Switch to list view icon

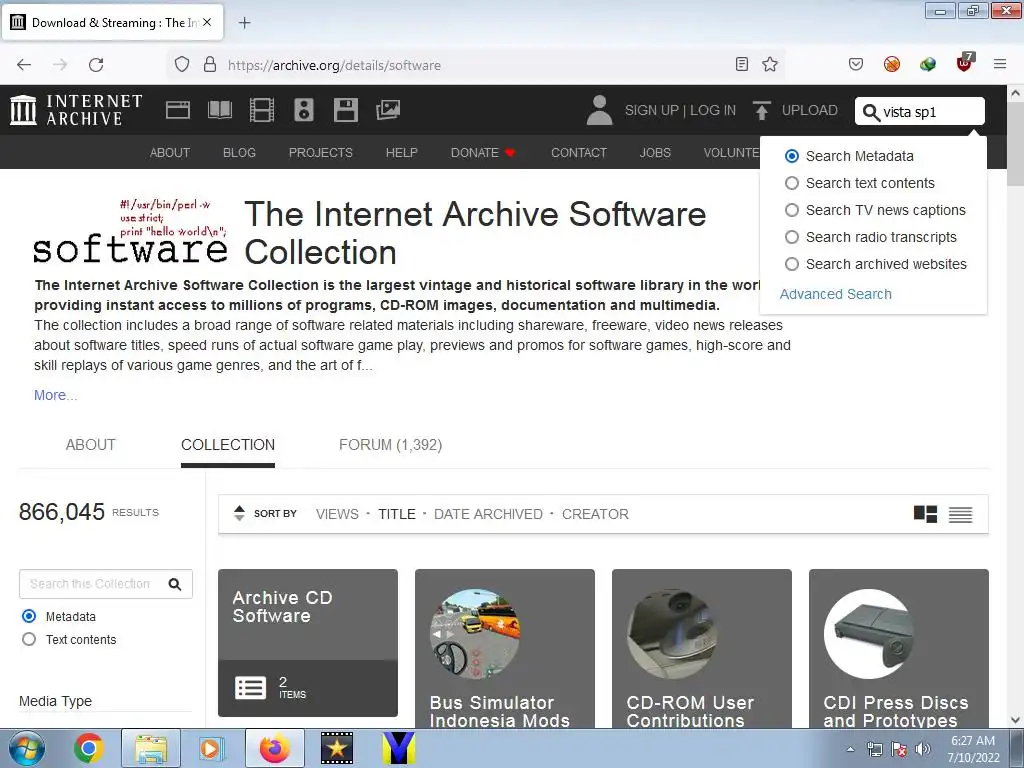point(961,515)
